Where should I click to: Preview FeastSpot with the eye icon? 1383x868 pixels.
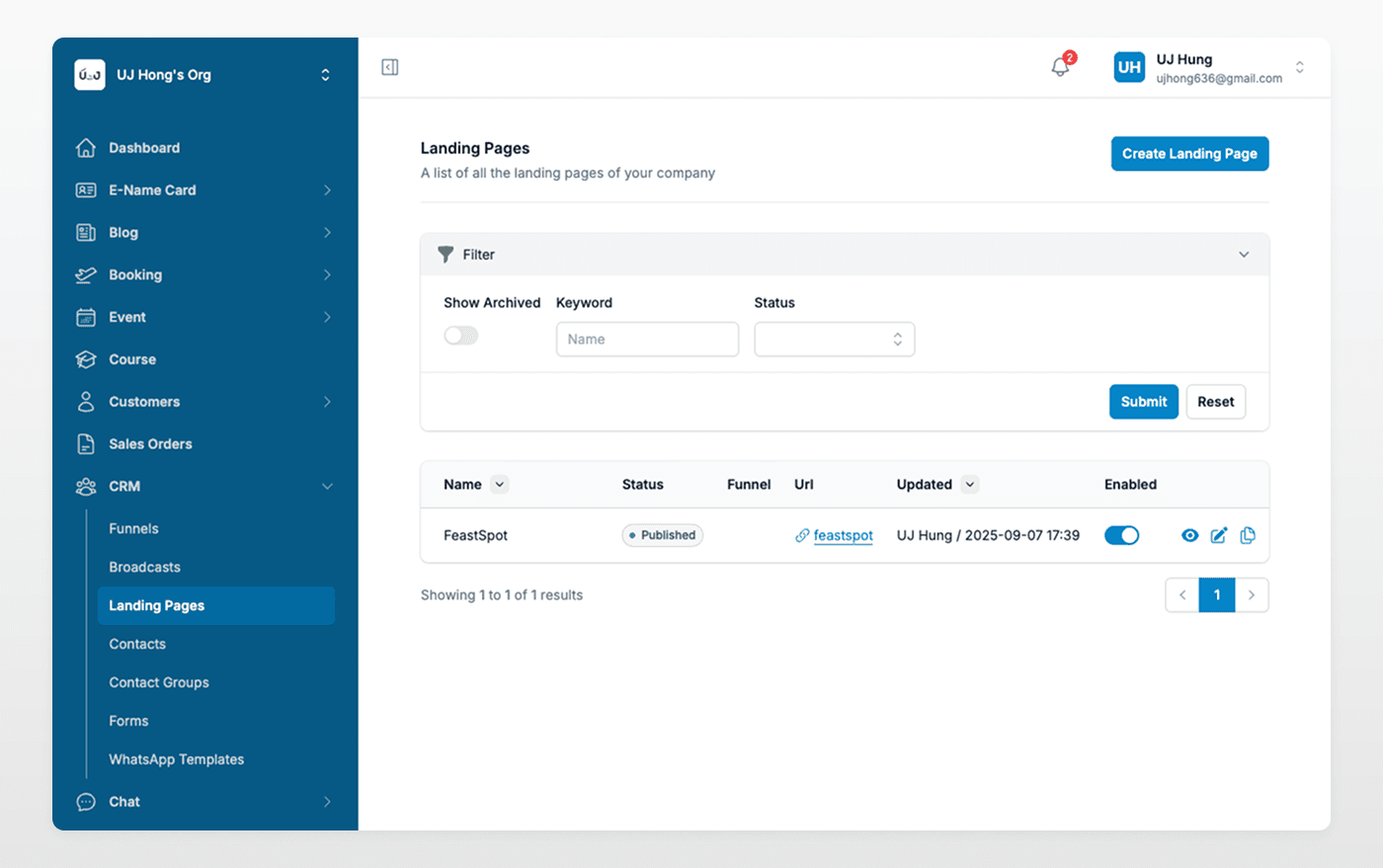1190,535
